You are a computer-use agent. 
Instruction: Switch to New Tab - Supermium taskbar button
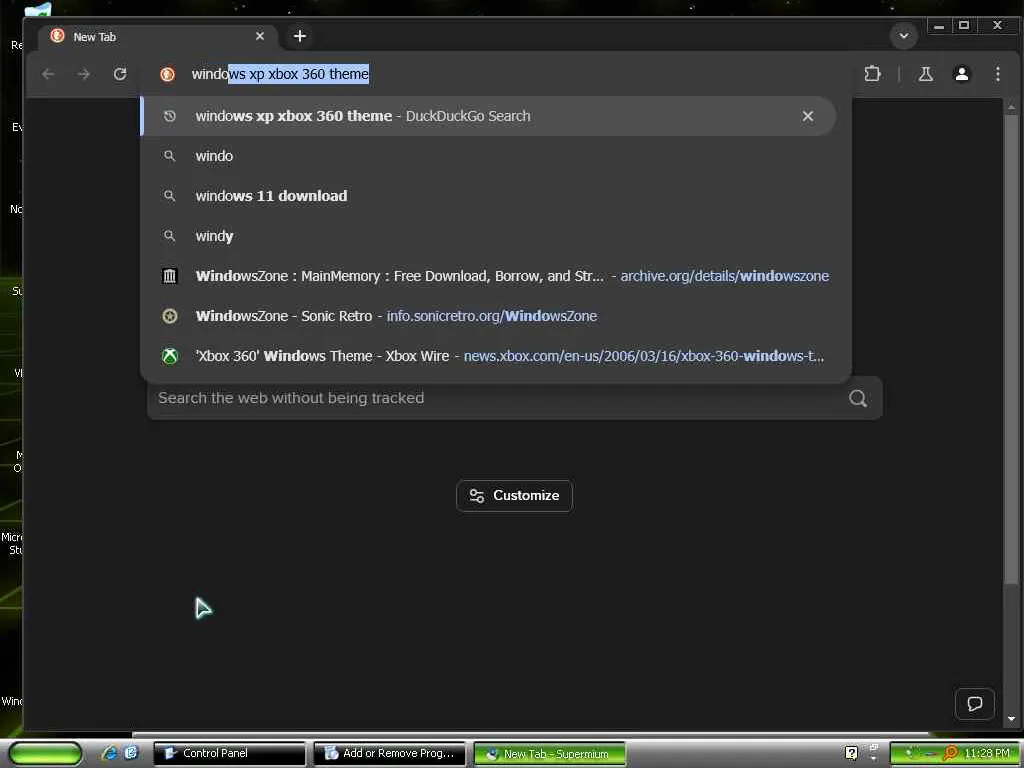pyautogui.click(x=549, y=754)
